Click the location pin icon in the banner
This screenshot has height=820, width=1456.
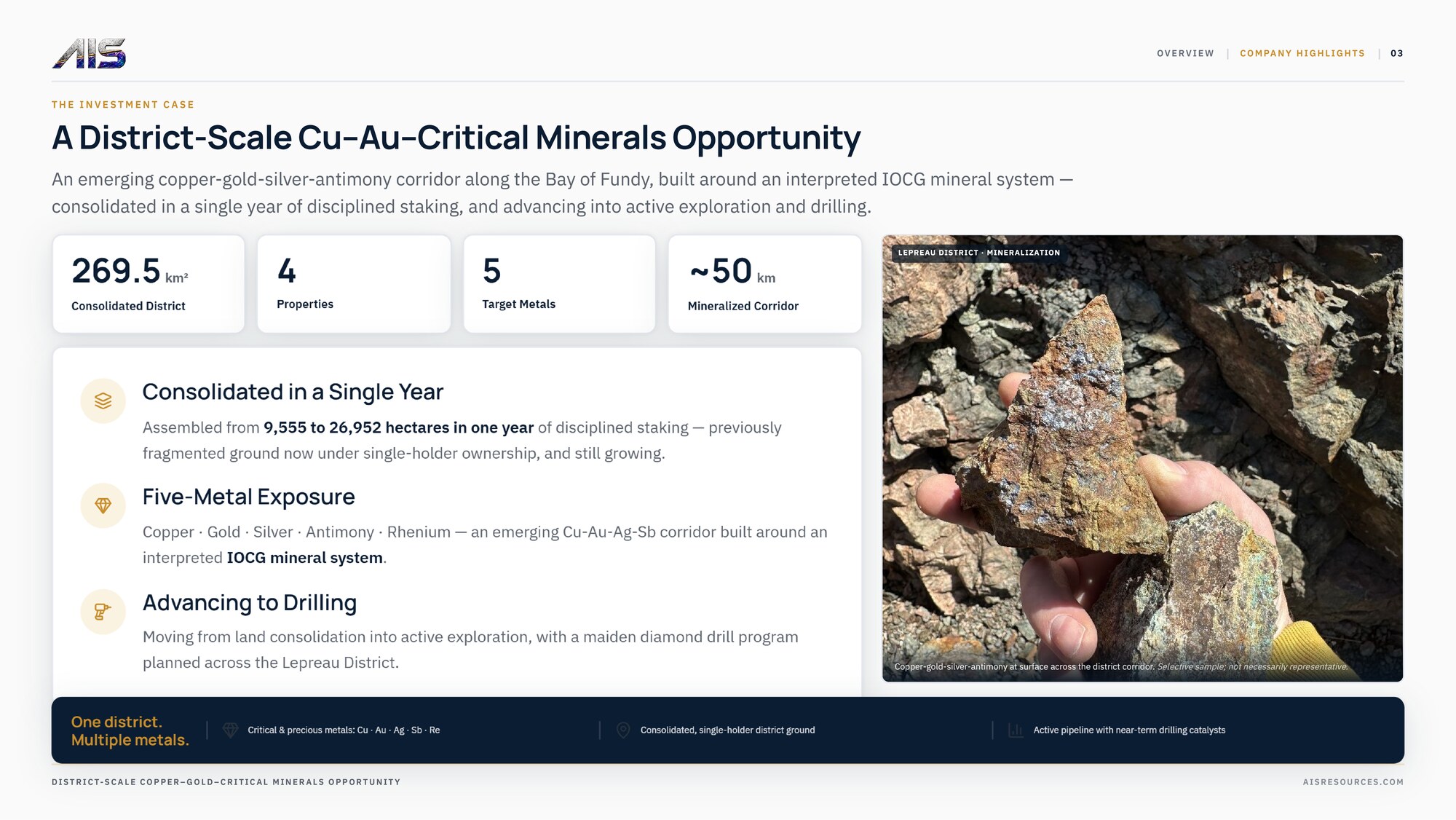[x=623, y=730]
